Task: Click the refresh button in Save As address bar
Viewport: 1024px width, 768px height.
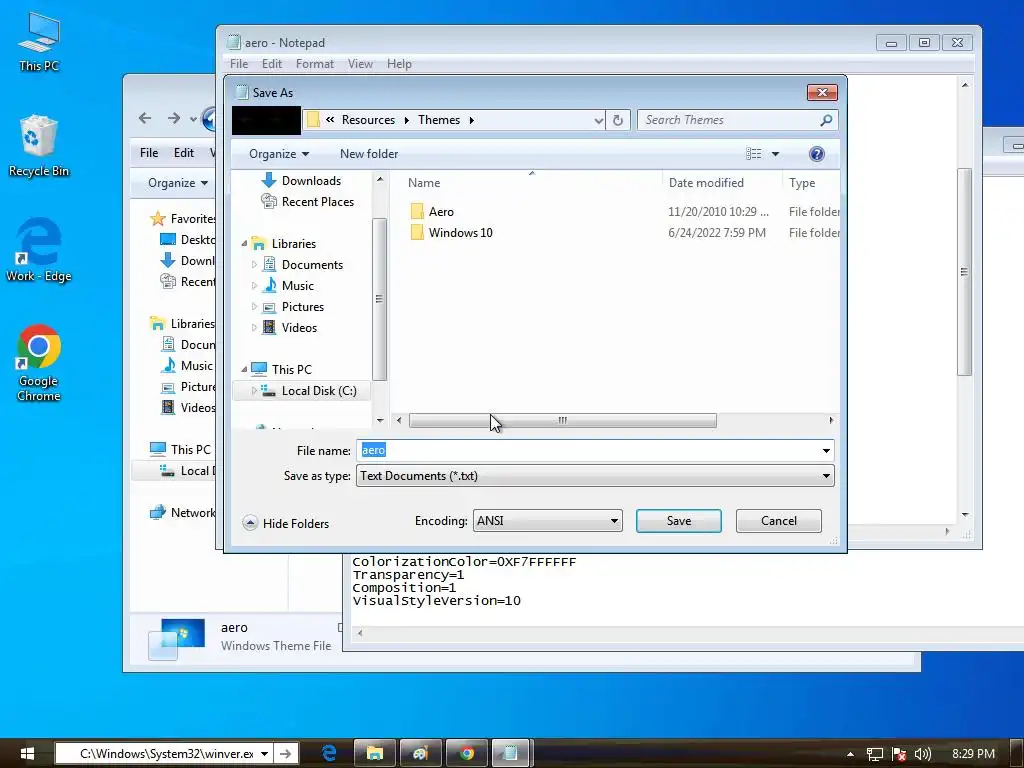Action: [x=618, y=120]
